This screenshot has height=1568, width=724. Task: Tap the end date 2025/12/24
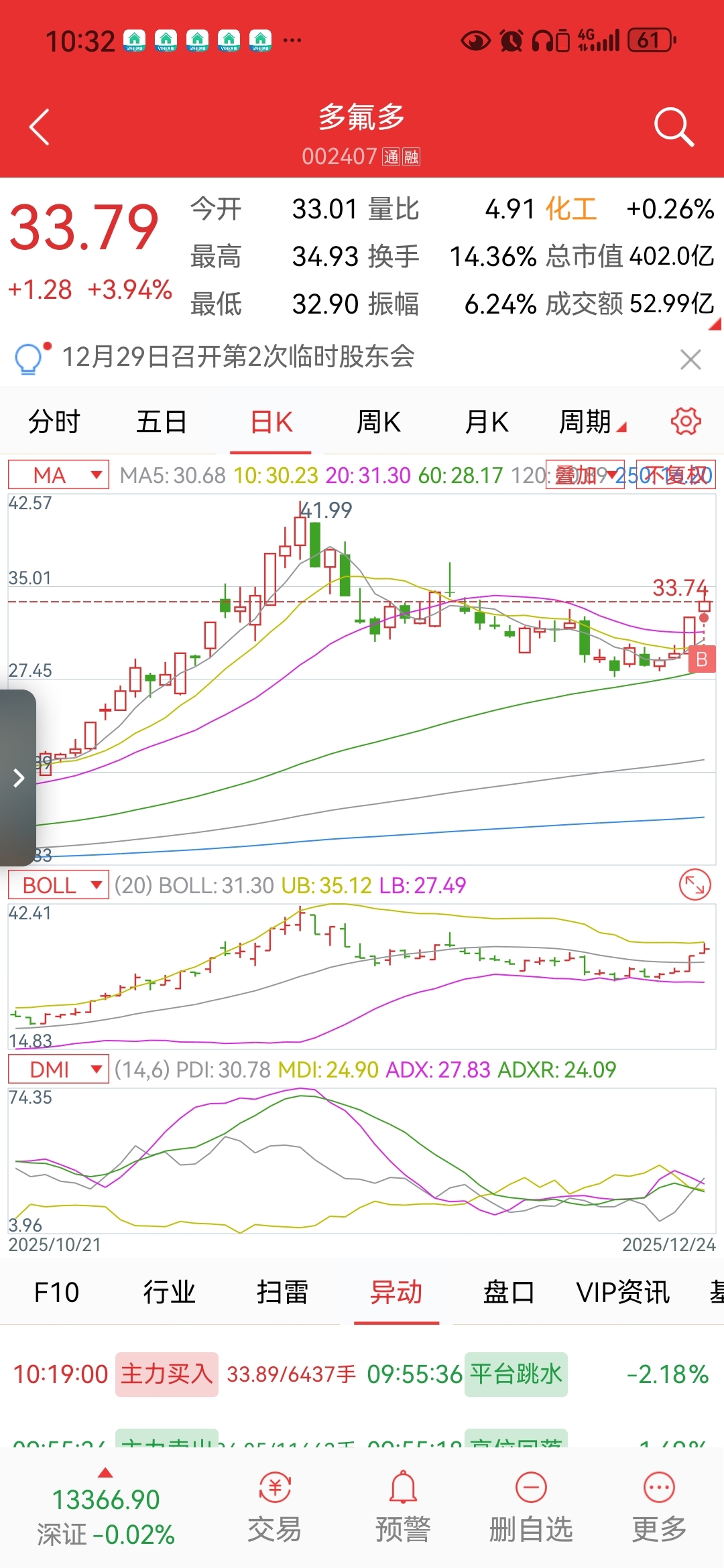tap(669, 1244)
